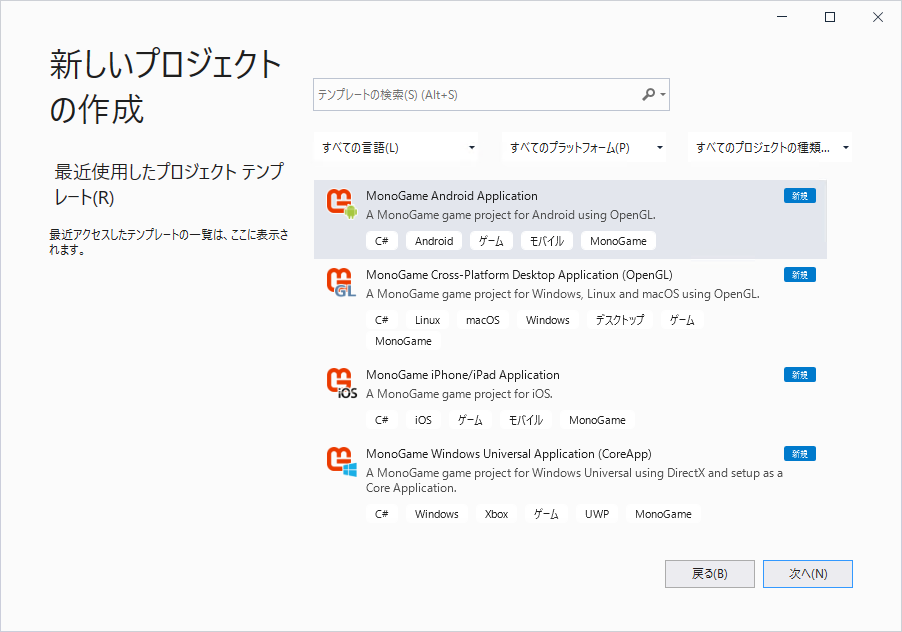This screenshot has width=902, height=632.
Task: Click the Windows, Linux and macOS OpenGL description
Action: click(563, 294)
